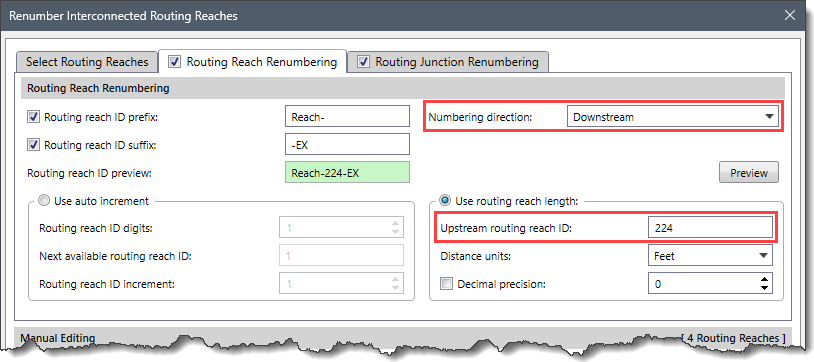
Task: Open the Routing Reach Renumbering tab
Action: (253, 62)
